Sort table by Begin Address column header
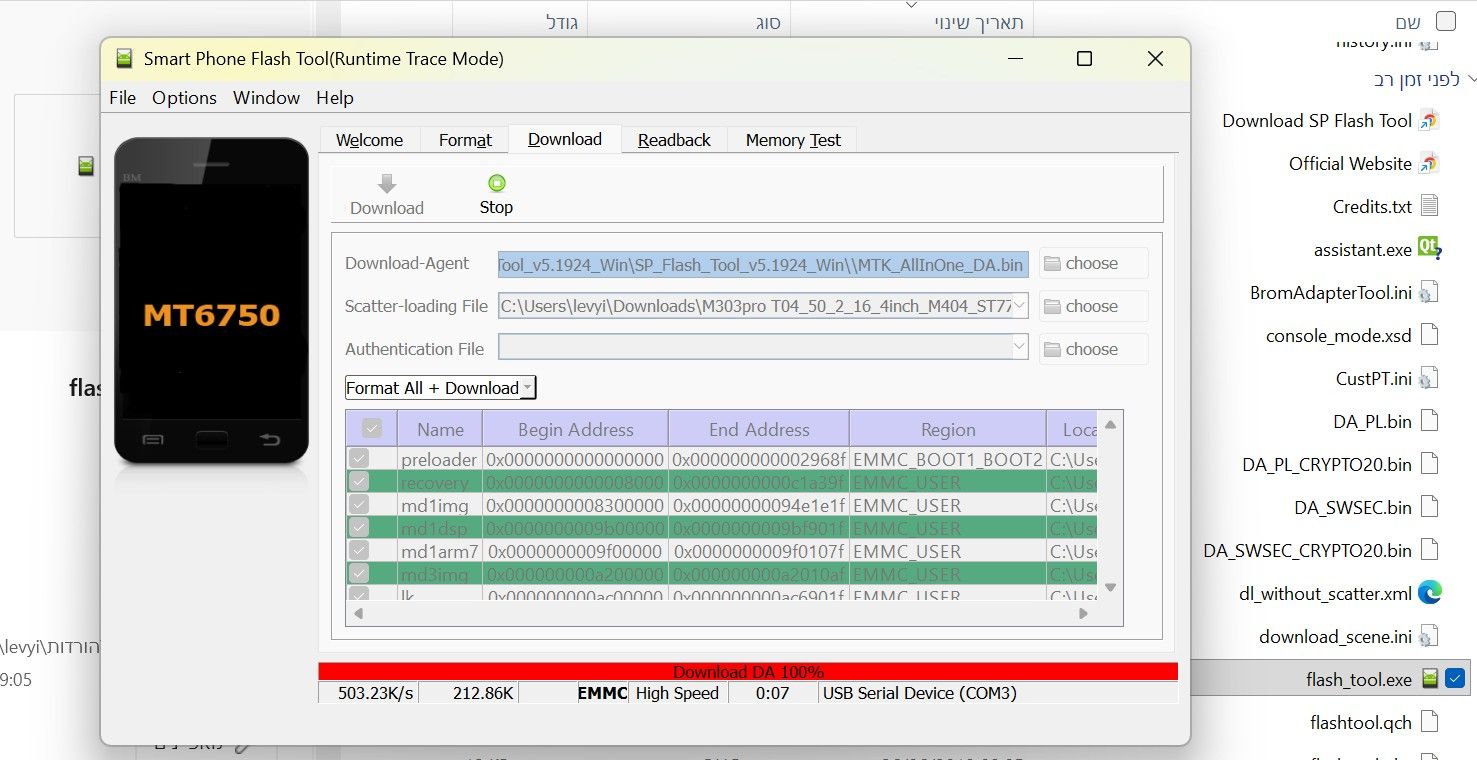1477x760 pixels. click(575, 429)
